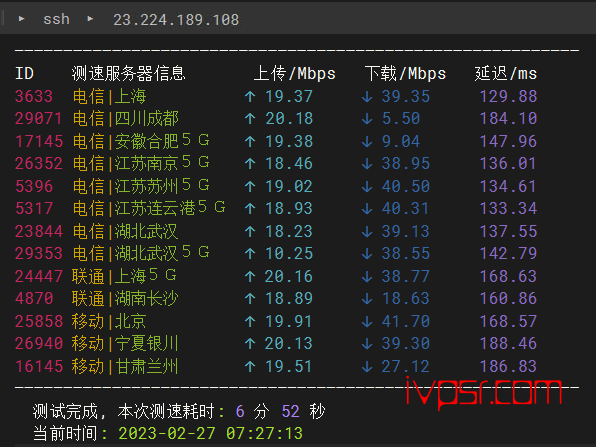The image size is (596, 447).
Task: Select server ID 26352
Action: pos(38,163)
